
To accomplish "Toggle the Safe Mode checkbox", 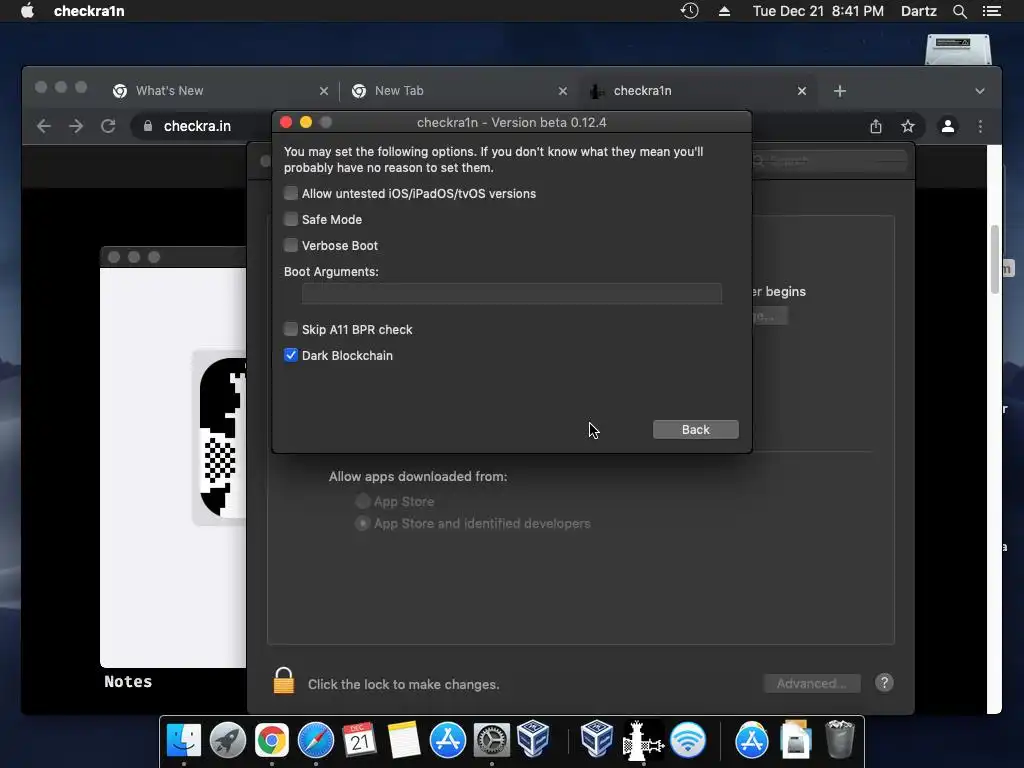I will point(291,219).
